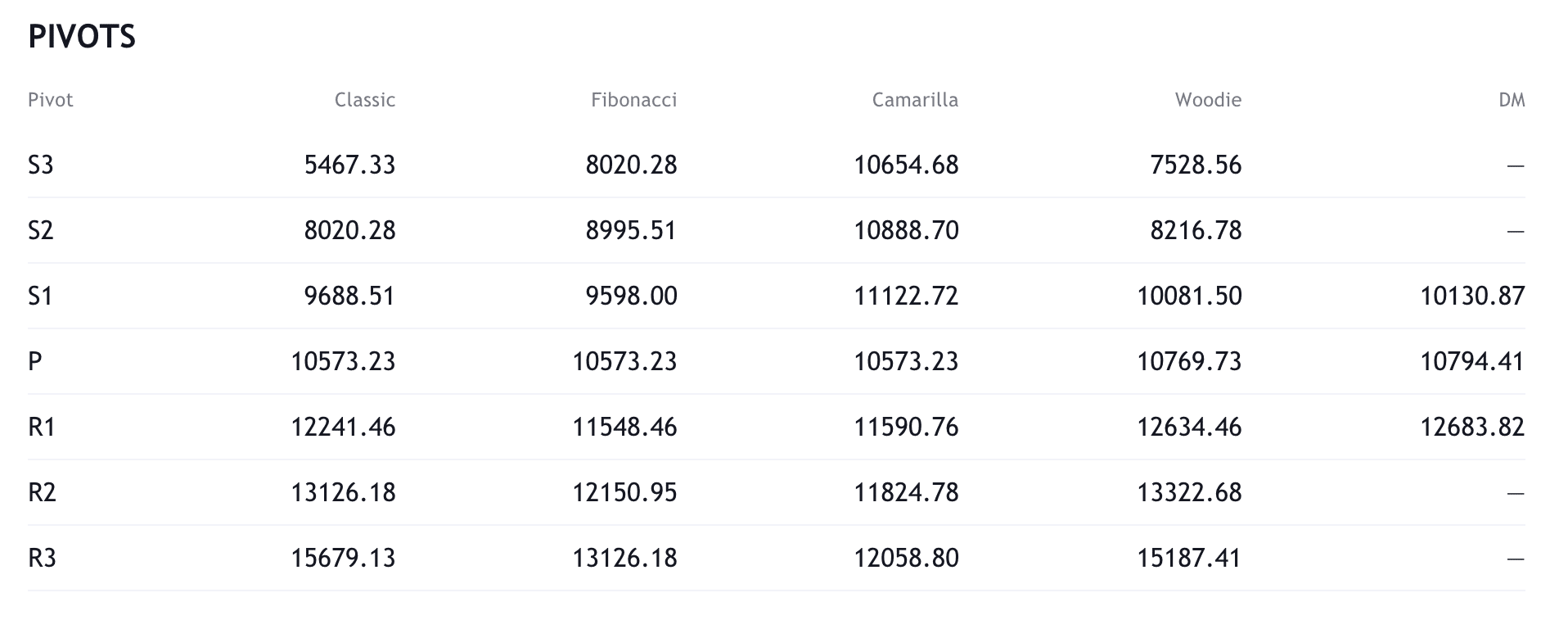Click the Classic column header
This screenshot has height=629, width=1568.
[364, 100]
